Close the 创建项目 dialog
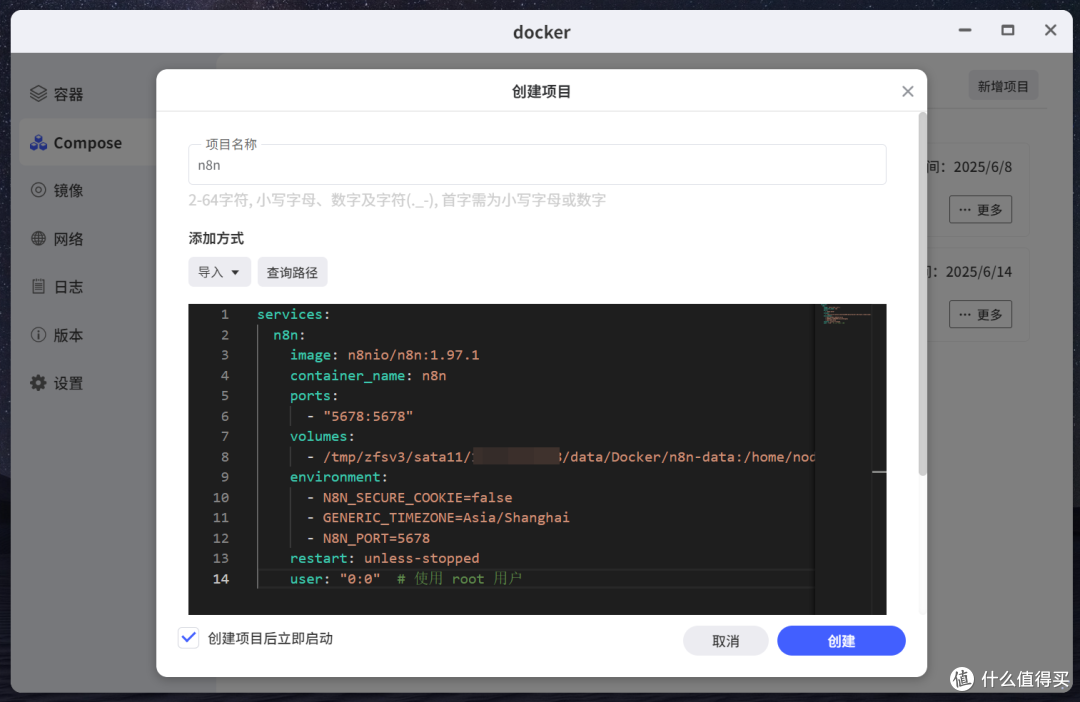The height and width of the screenshot is (702, 1080). [908, 92]
